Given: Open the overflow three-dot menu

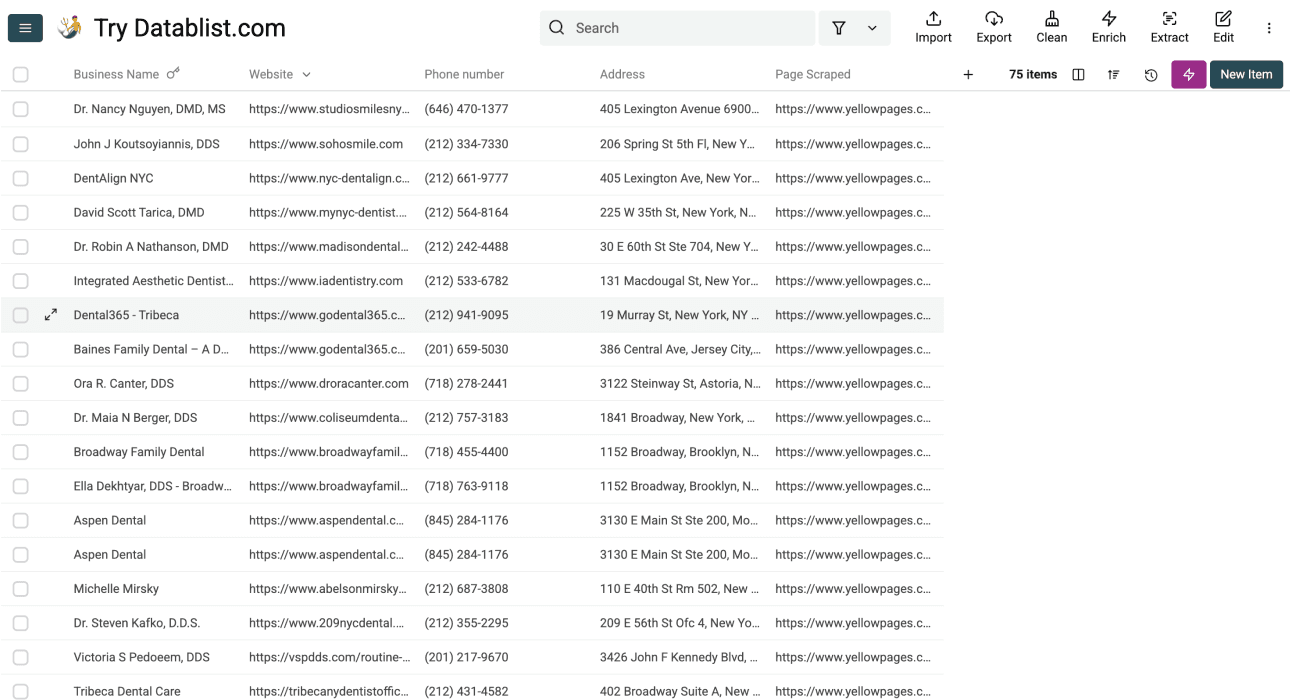Looking at the screenshot, I should pos(1269,27).
